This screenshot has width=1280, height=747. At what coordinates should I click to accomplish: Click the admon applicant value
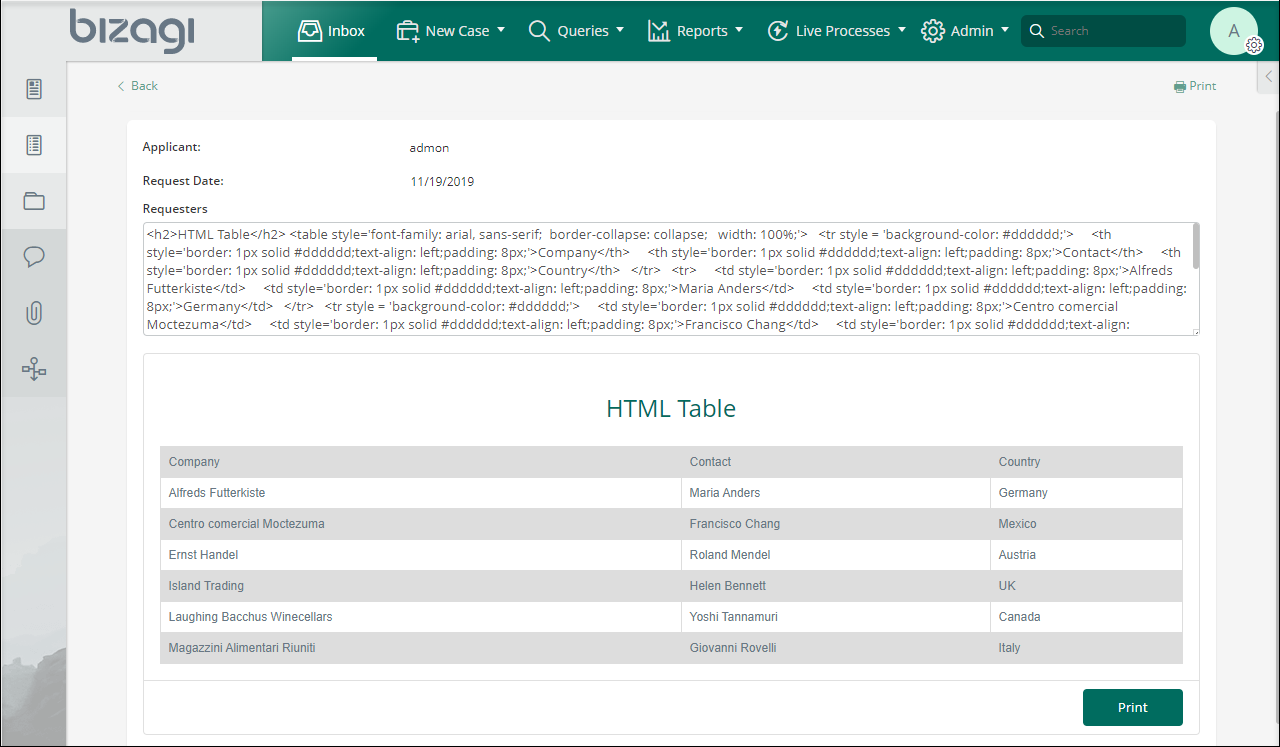[429, 148]
